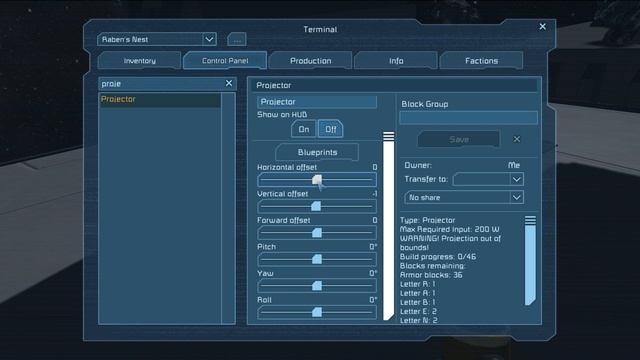The image size is (640, 360).
Task: Click the Forward offset slider handle
Action: coord(317,233)
